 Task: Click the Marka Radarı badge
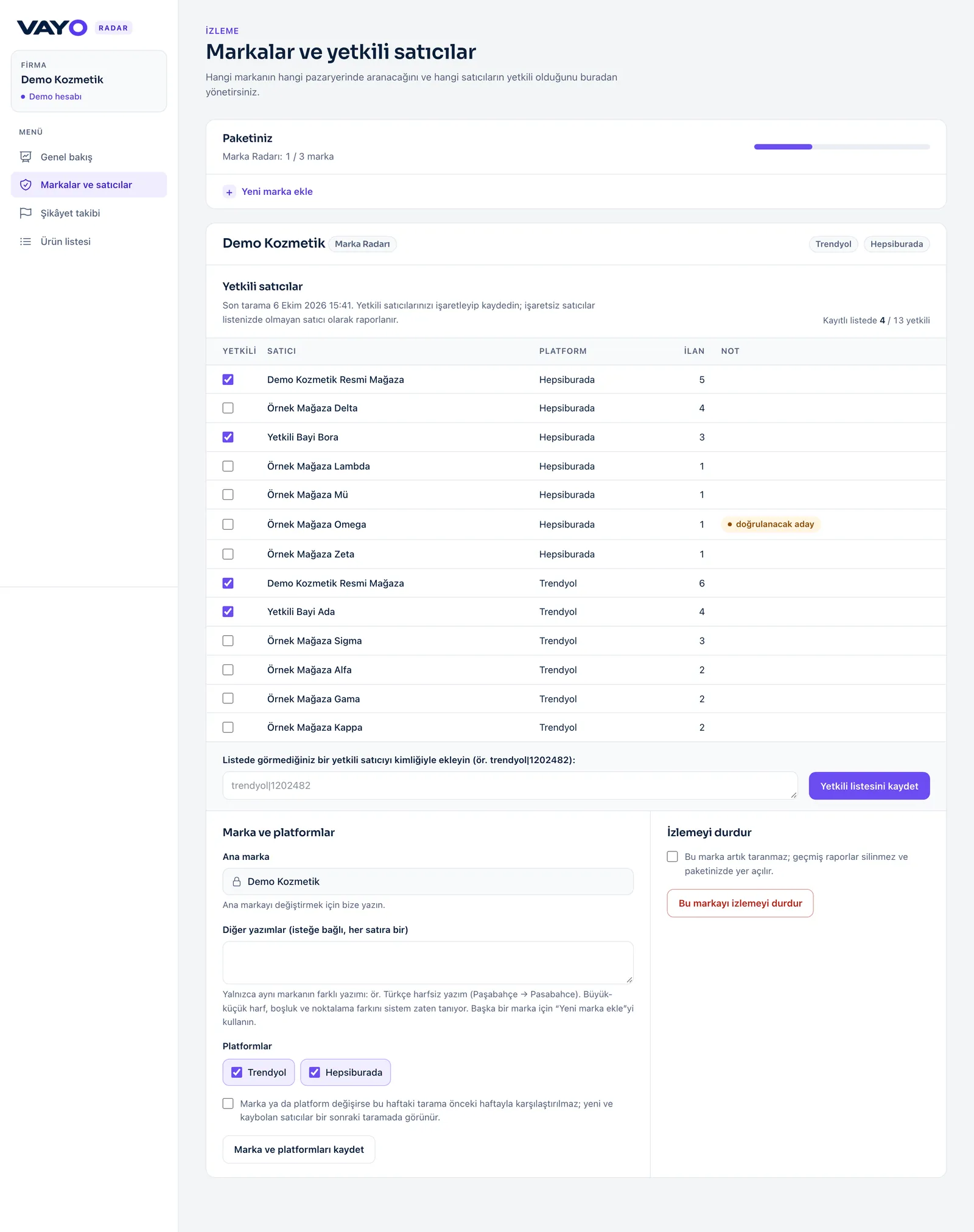pos(362,244)
